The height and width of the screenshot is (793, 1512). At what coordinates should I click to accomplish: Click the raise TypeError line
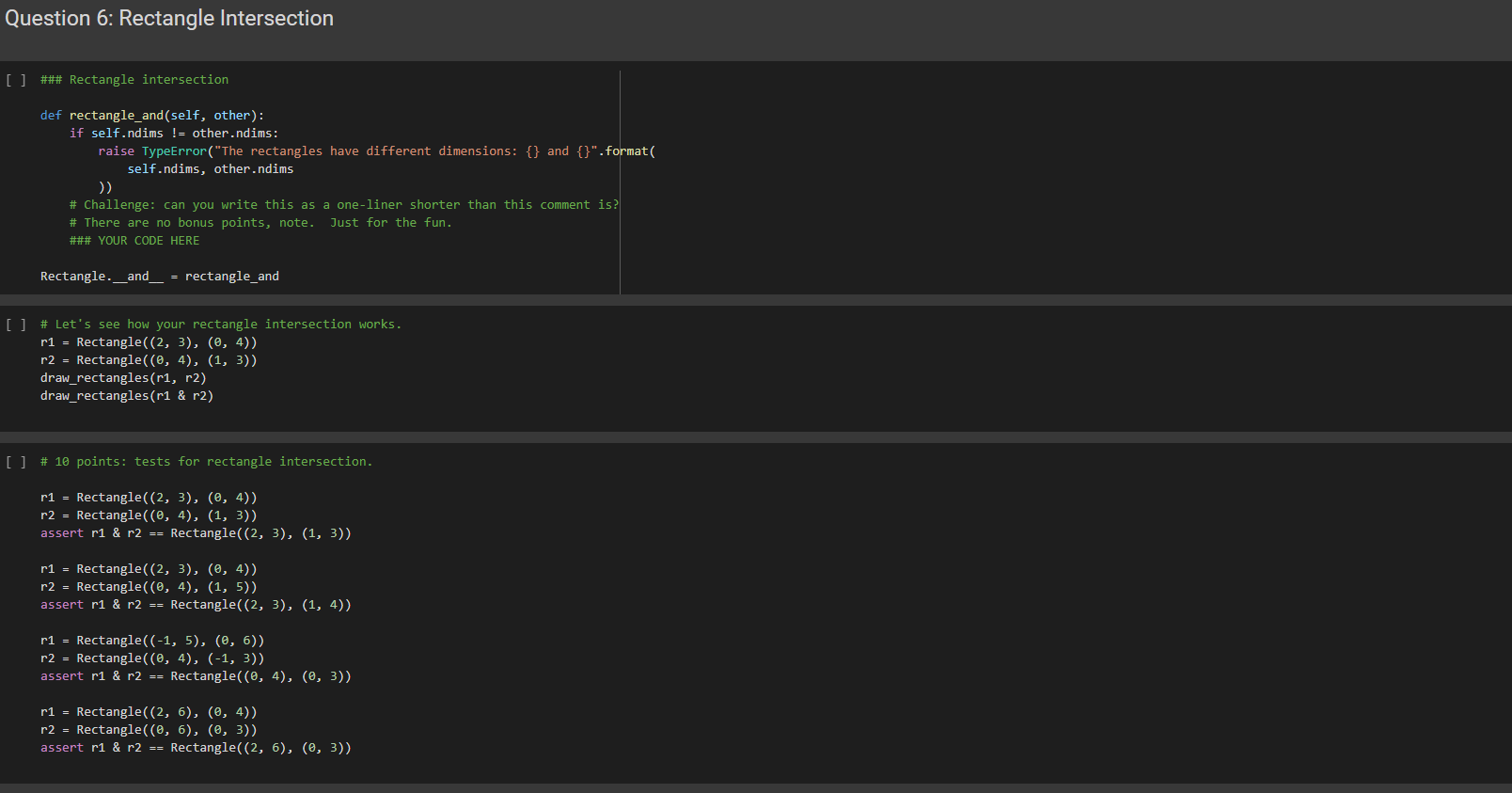click(x=377, y=151)
